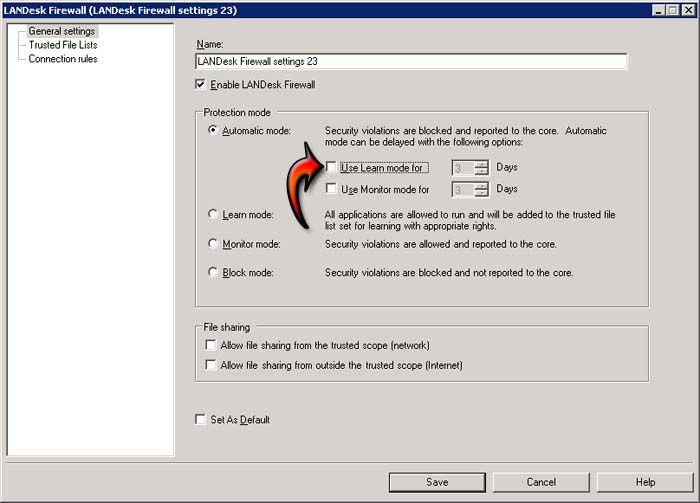Click the 'Days' label beside Monitor mode spinner
700x503 pixels.
tap(507, 189)
